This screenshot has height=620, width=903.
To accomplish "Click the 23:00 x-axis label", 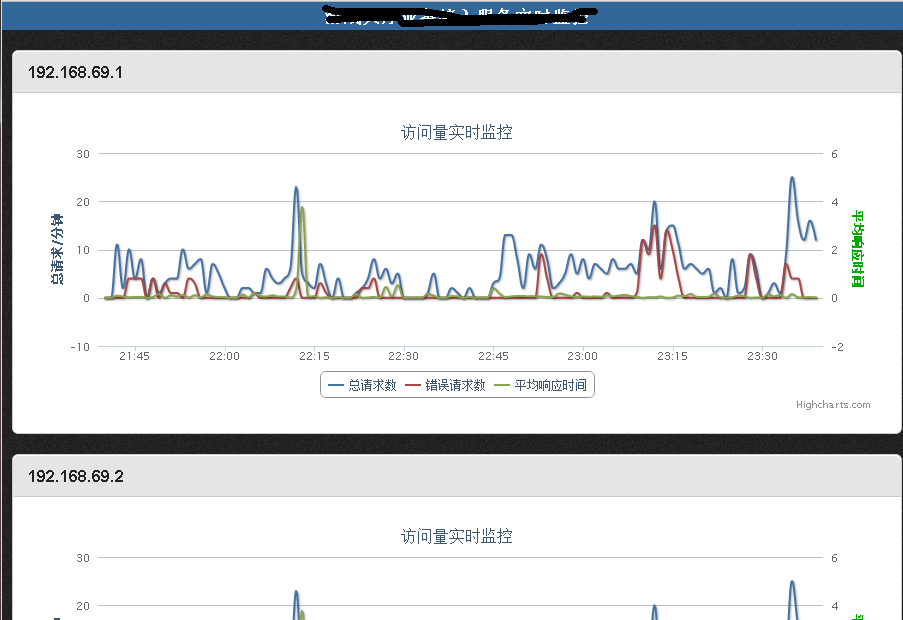I will click(x=582, y=356).
